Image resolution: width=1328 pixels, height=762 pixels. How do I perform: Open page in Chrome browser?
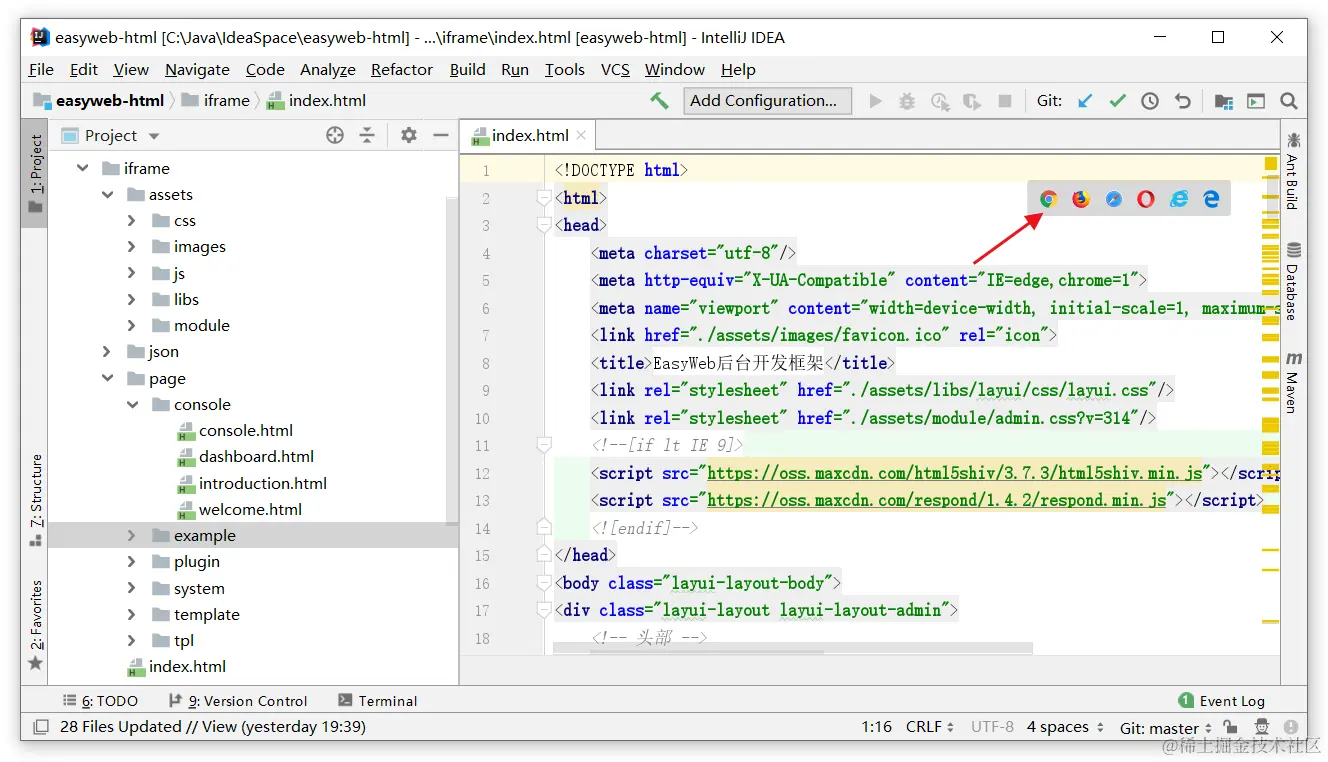coord(1048,199)
